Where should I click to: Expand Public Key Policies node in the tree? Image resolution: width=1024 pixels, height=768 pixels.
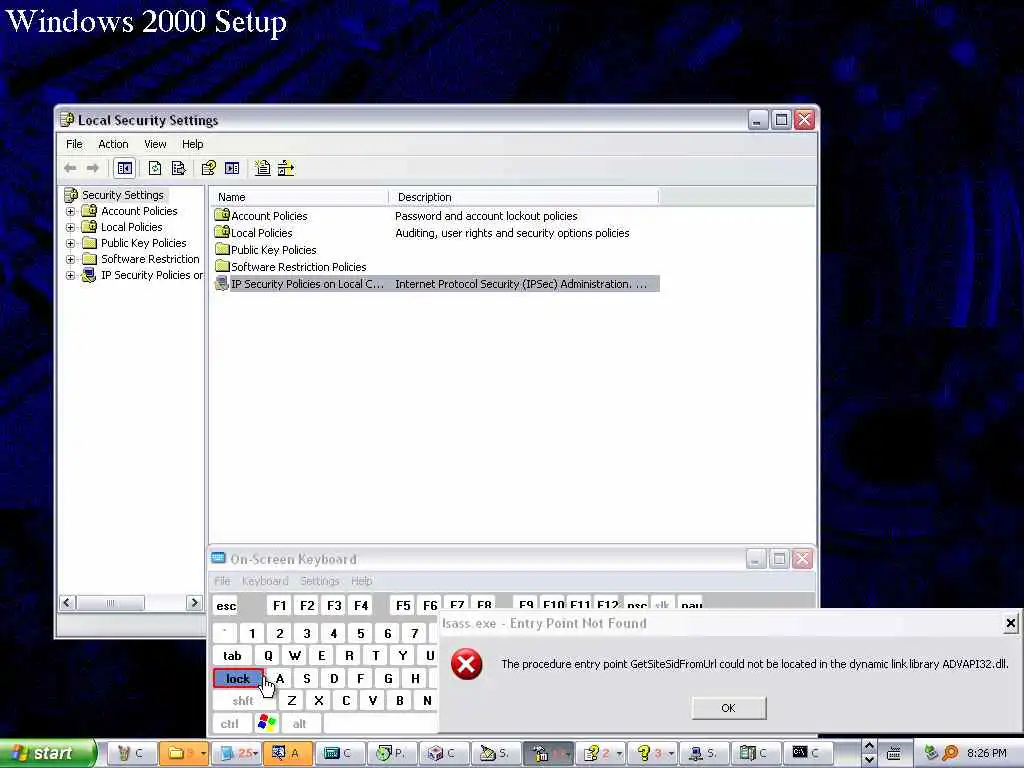tap(71, 243)
